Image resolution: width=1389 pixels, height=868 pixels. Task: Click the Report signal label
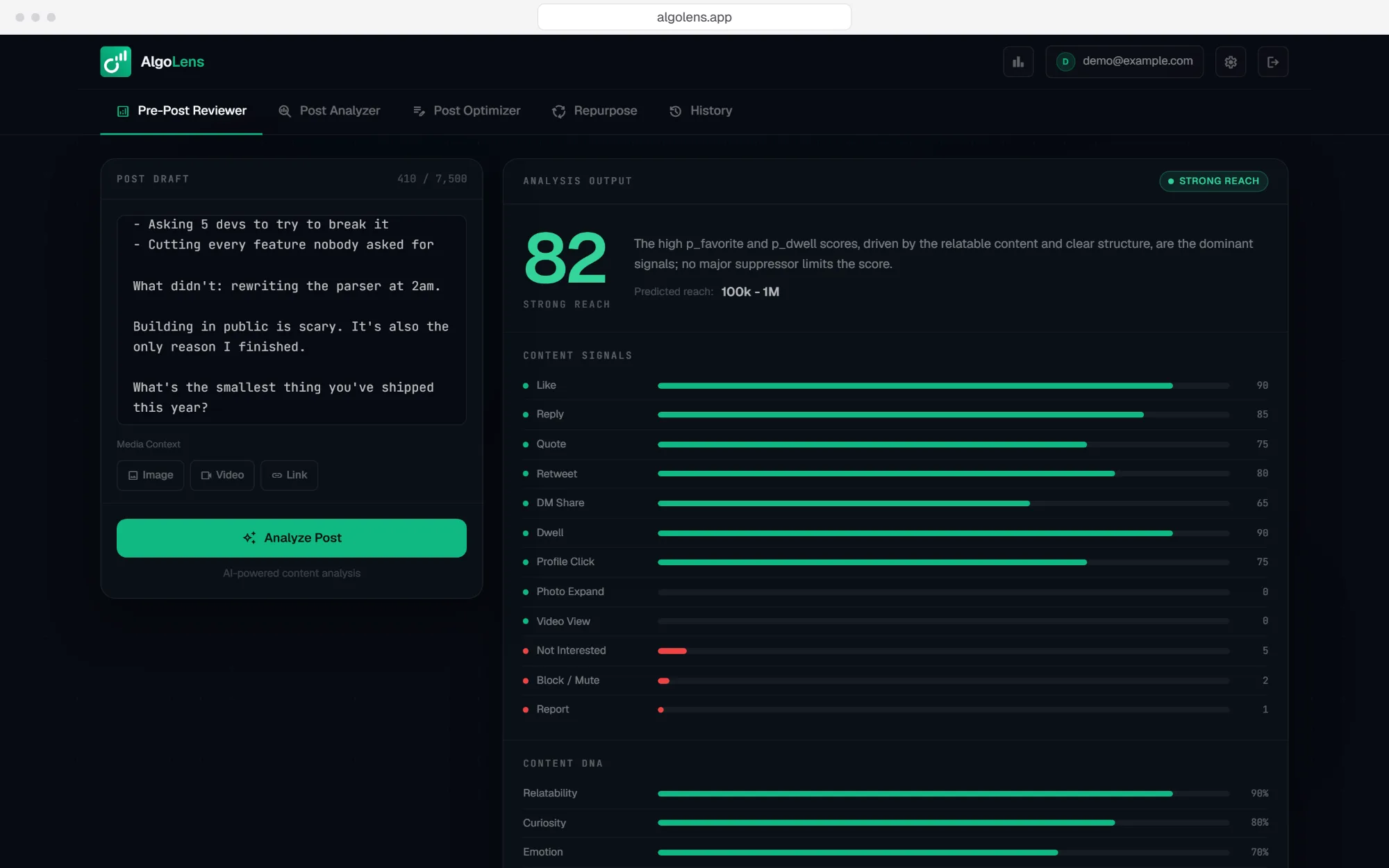[x=552, y=709]
